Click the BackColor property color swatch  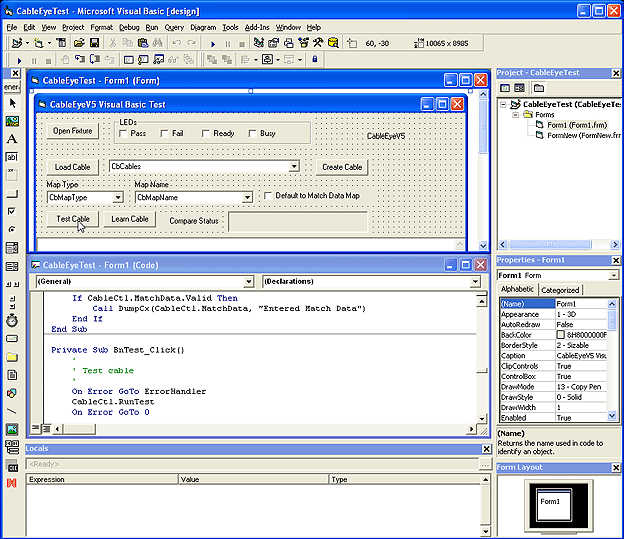(561, 333)
